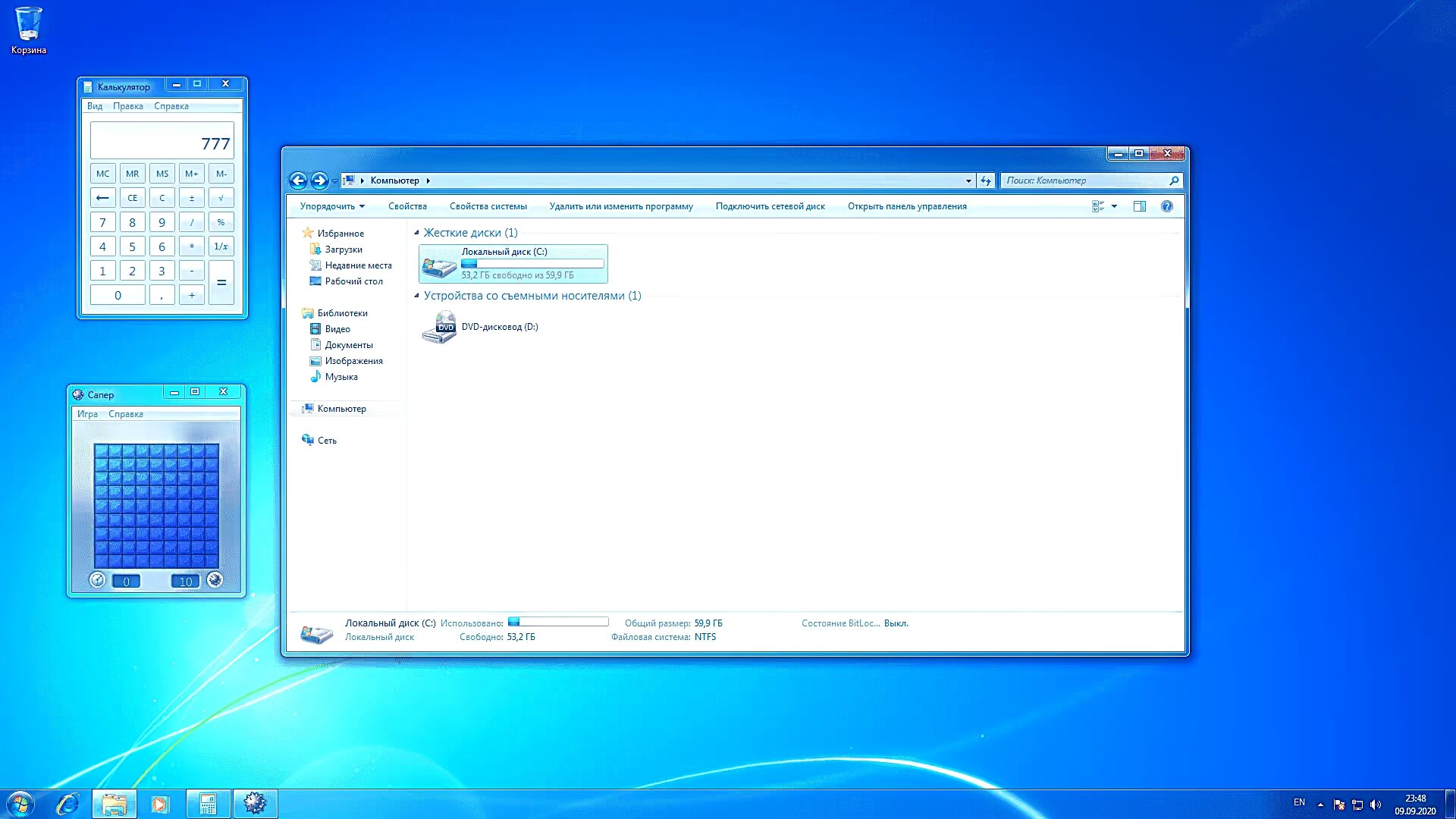
Task: Click the Calculator taskbar button
Action: [x=208, y=804]
